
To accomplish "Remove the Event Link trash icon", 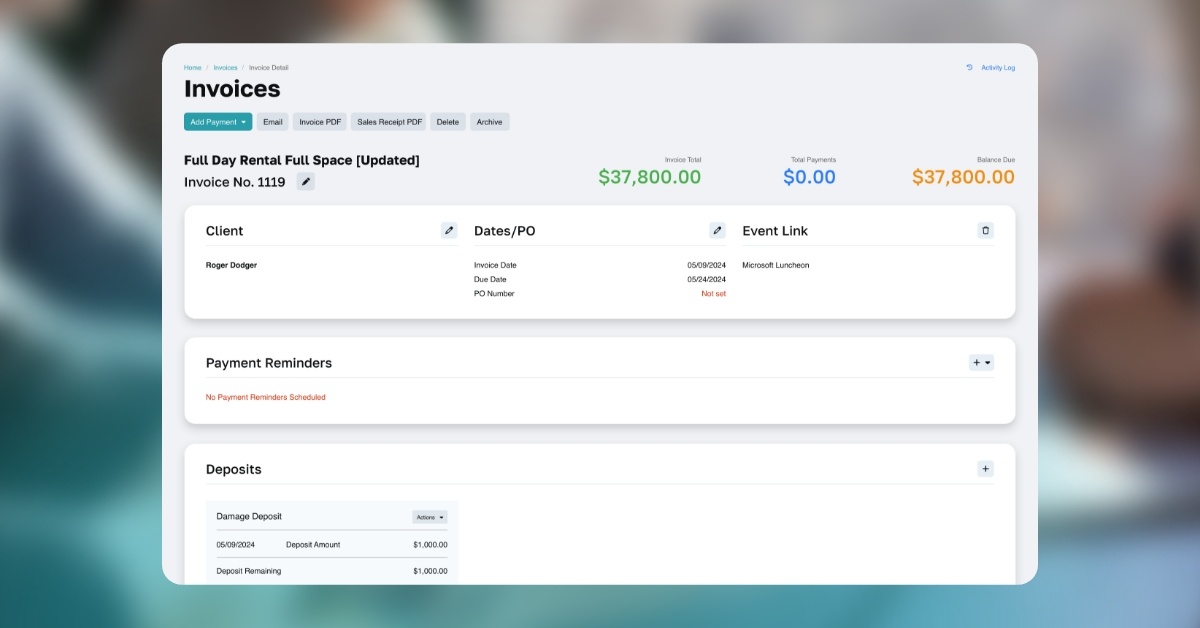I will pyautogui.click(x=986, y=230).
